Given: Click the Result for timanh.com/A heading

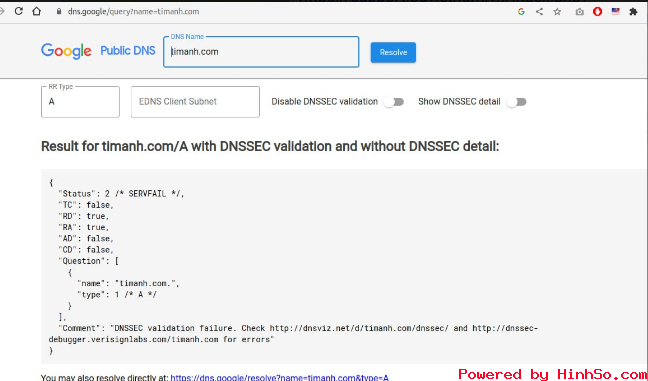Looking at the screenshot, I should click(270, 146).
